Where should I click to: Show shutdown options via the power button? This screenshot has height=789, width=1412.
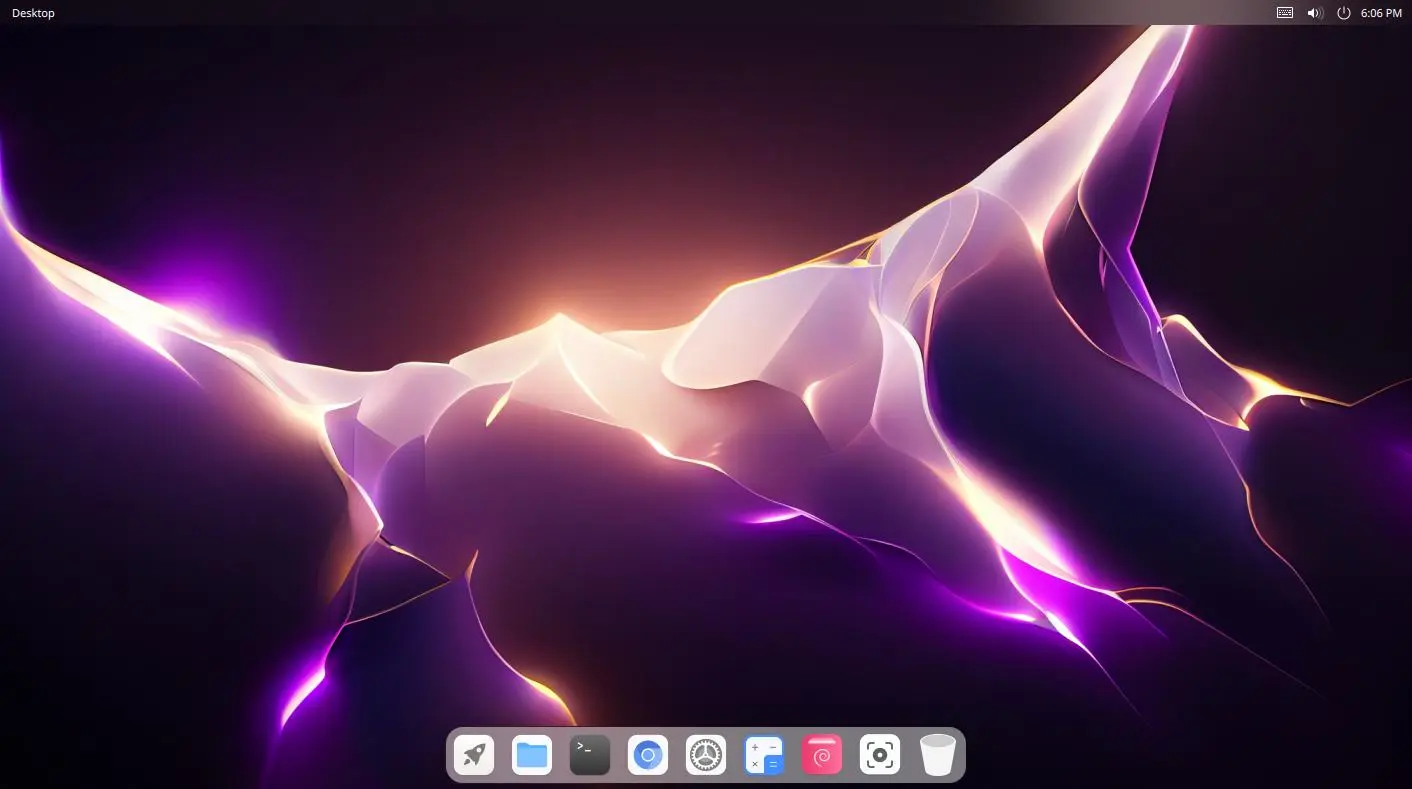1344,13
